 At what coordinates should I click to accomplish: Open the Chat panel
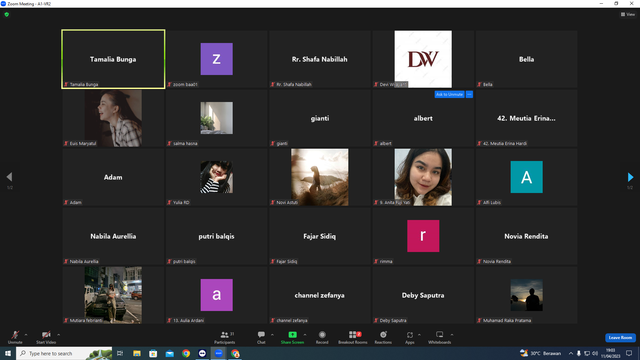[261, 337]
